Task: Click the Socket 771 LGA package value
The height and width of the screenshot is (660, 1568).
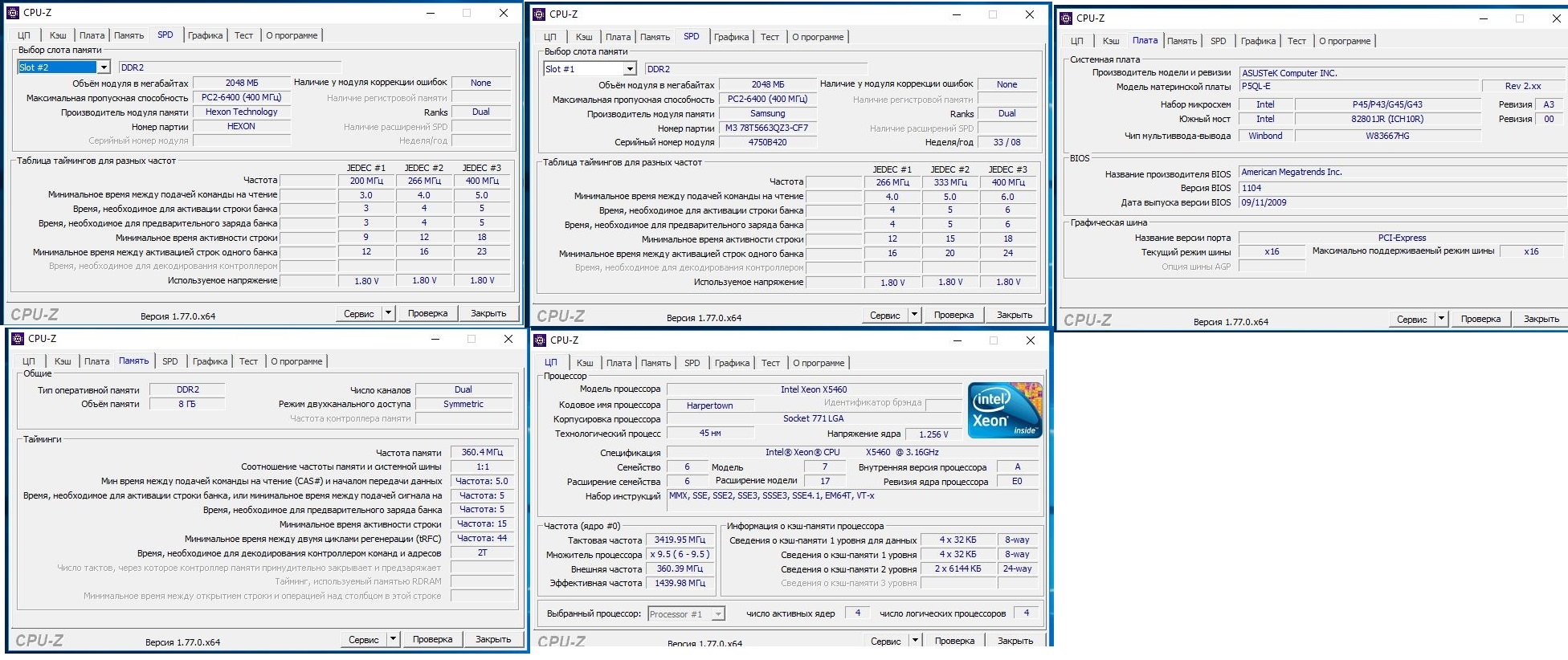Action: [814, 419]
